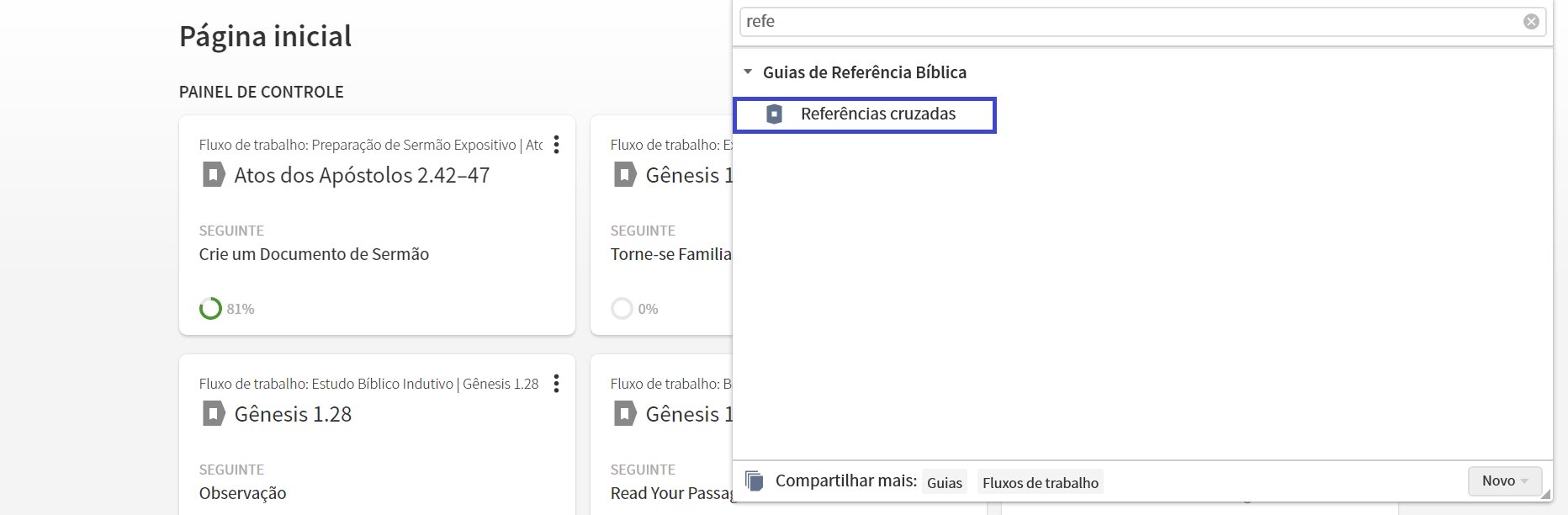Image resolution: width=1568 pixels, height=515 pixels.
Task: Click the 0% progress circle
Action: pyautogui.click(x=622, y=309)
